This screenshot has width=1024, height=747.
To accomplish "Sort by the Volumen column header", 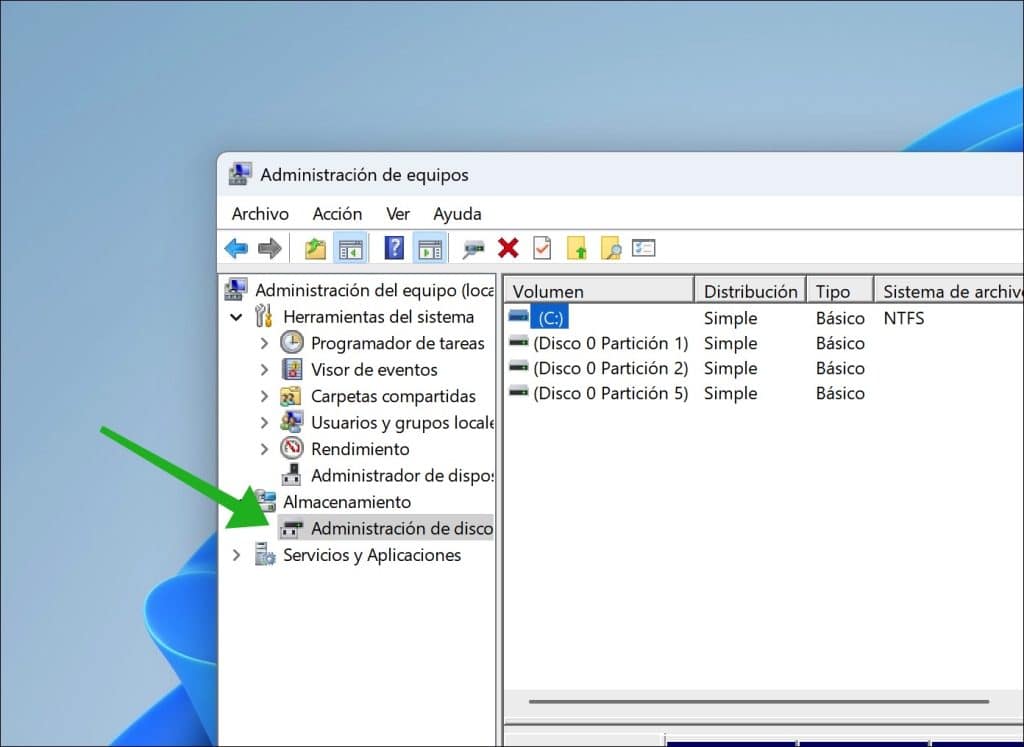I will pyautogui.click(x=598, y=291).
